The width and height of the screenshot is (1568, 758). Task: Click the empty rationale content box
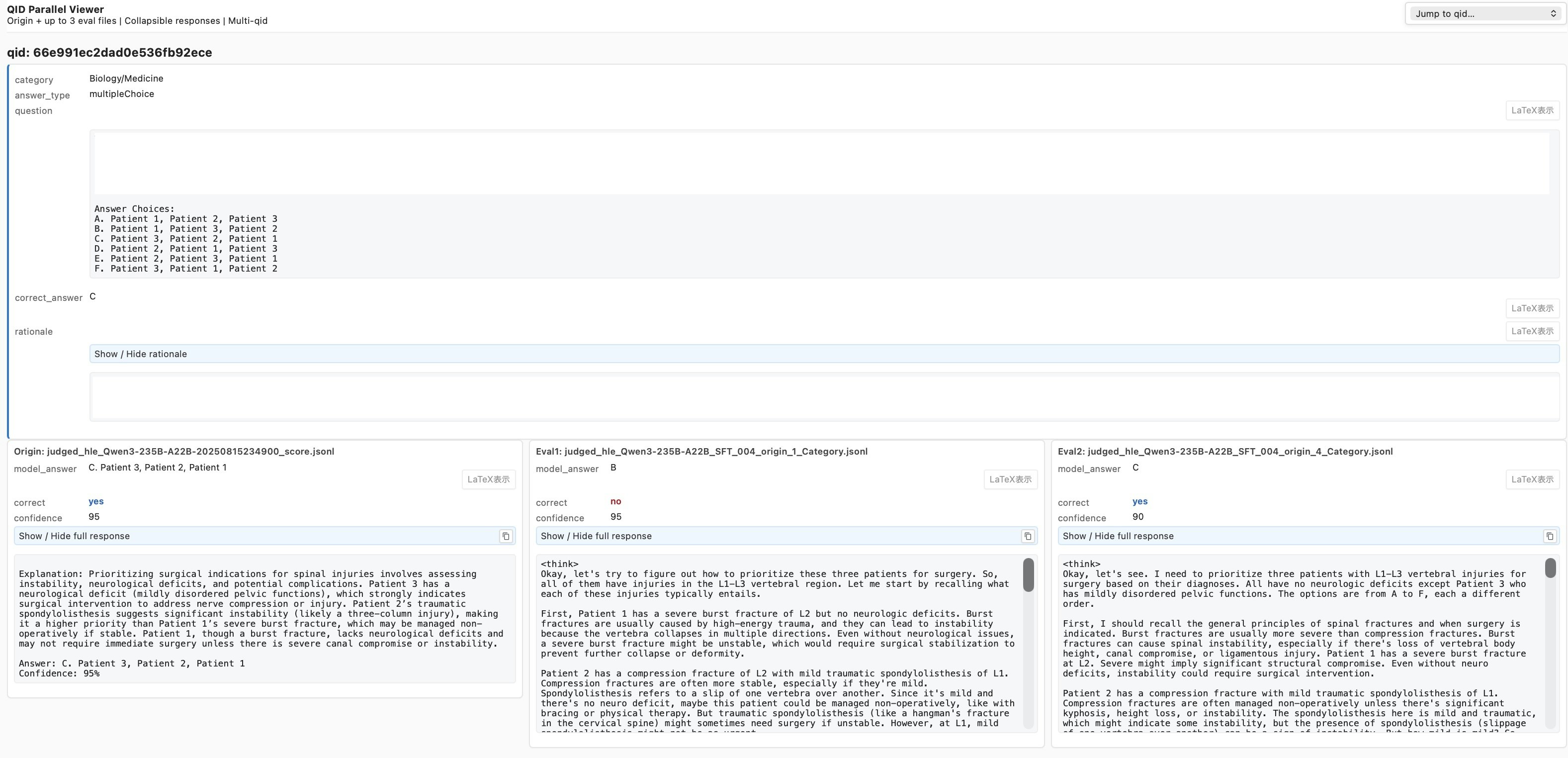[824, 396]
